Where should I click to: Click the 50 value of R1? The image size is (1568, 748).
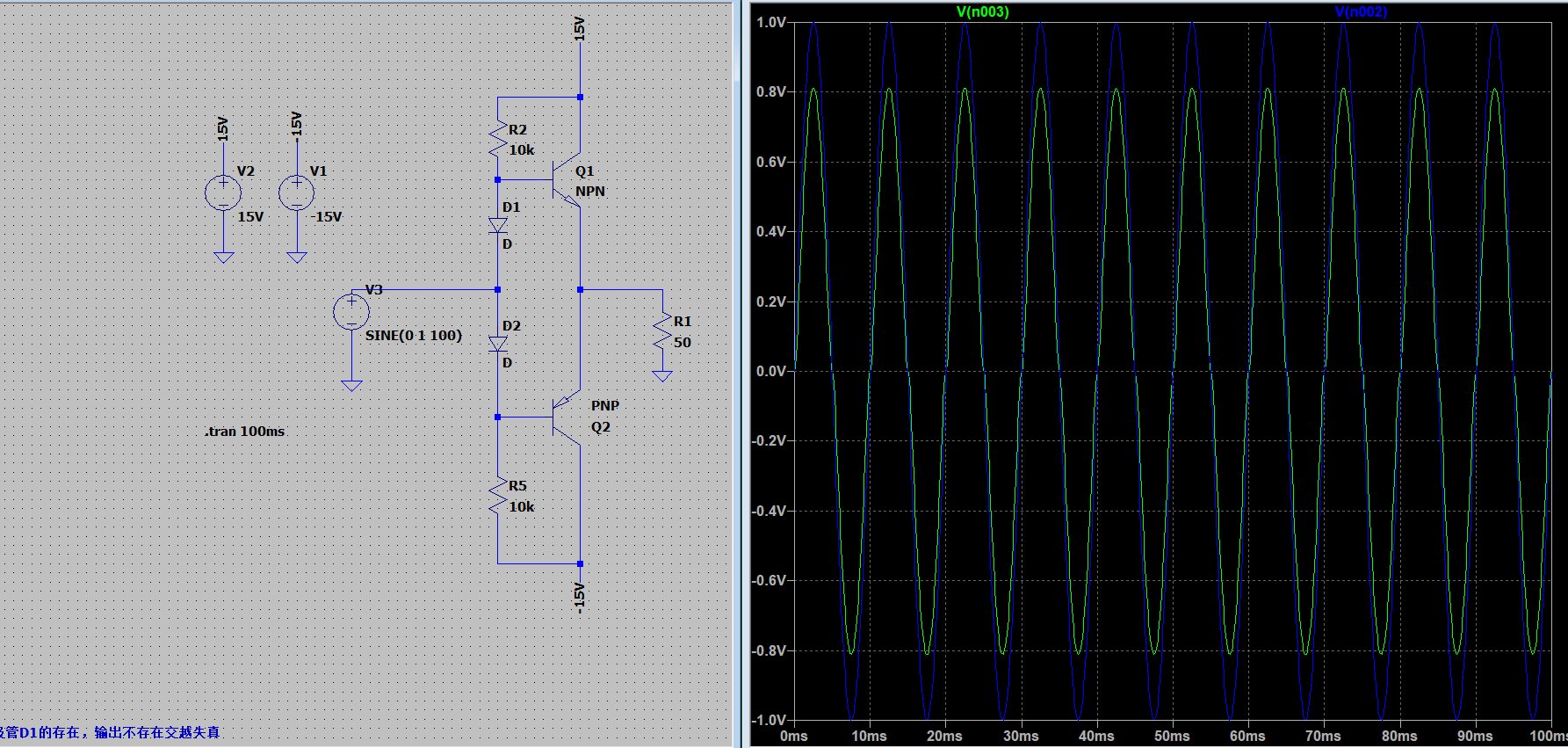click(683, 342)
